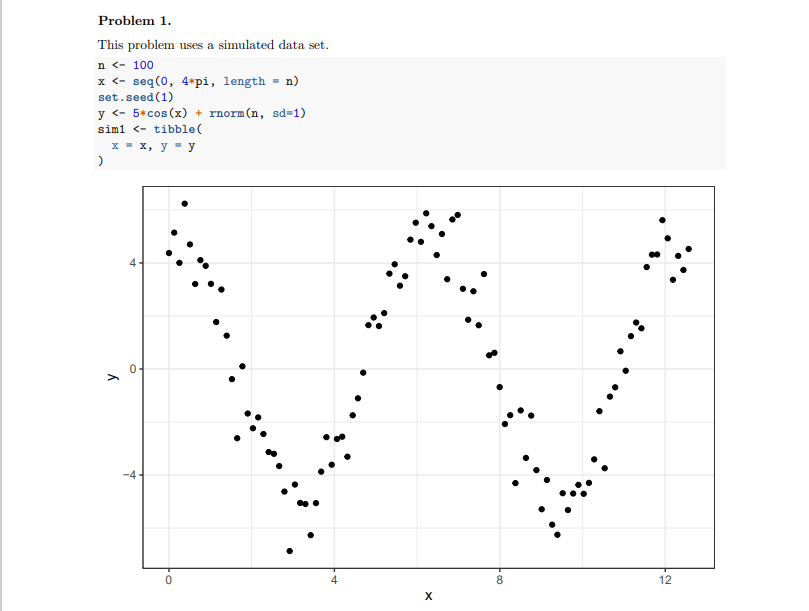Click the highest data point near the first peak
The height and width of the screenshot is (611, 809).
tap(184, 202)
